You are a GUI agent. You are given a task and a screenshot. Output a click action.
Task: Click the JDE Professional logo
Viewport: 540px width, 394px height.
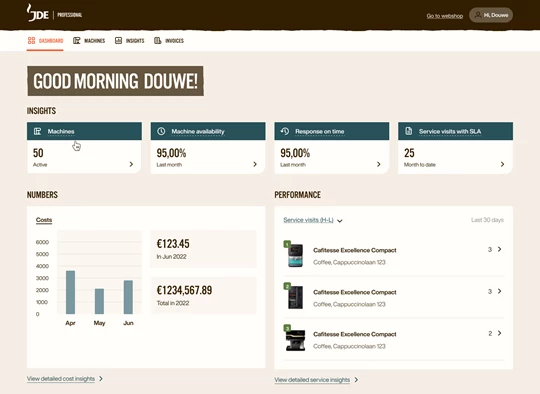54,13
